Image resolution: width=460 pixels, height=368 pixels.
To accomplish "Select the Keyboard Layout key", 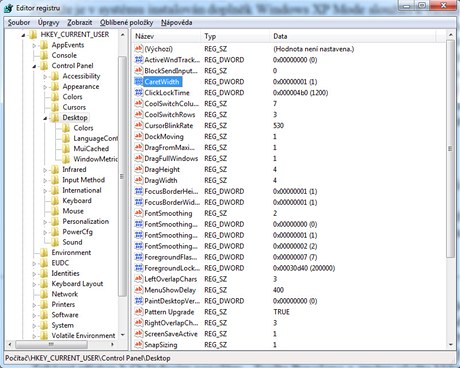I will (x=77, y=284).
